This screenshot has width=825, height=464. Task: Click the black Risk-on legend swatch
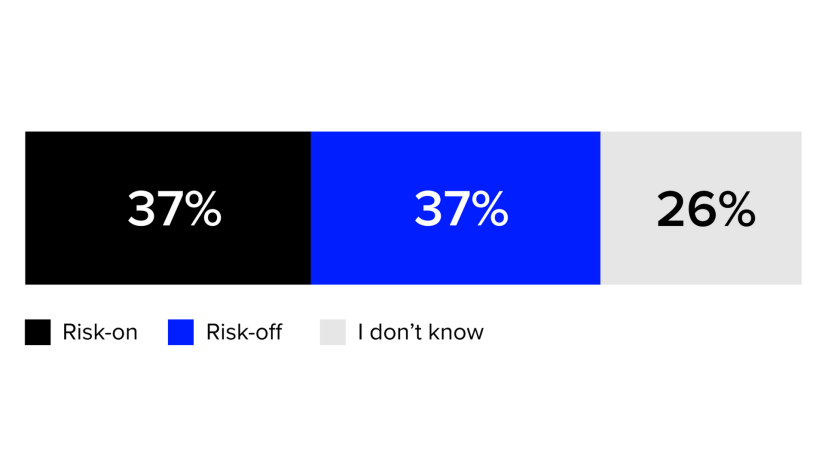[x=38, y=332]
